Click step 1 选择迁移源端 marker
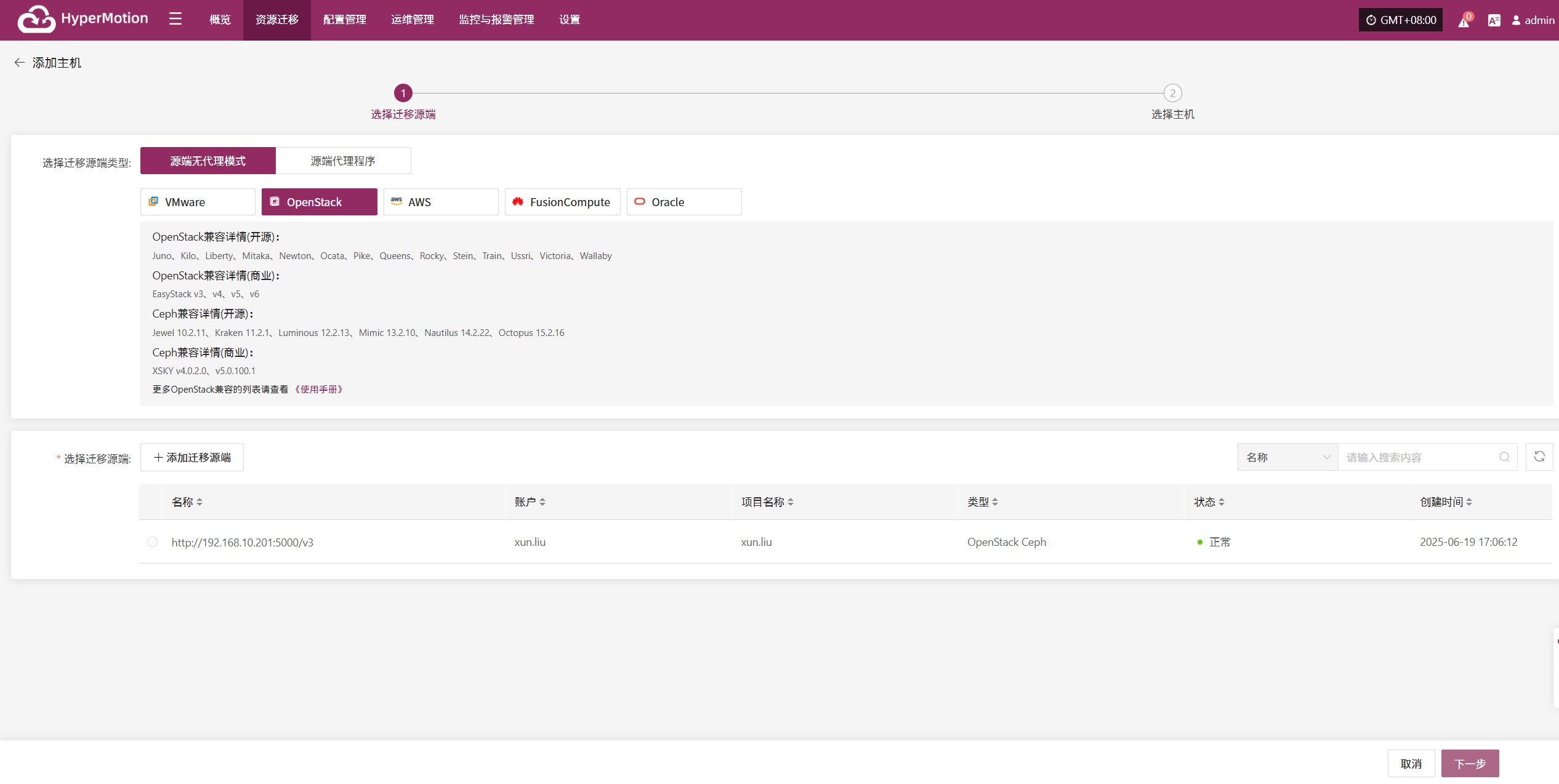The width and height of the screenshot is (1559, 784). click(403, 93)
